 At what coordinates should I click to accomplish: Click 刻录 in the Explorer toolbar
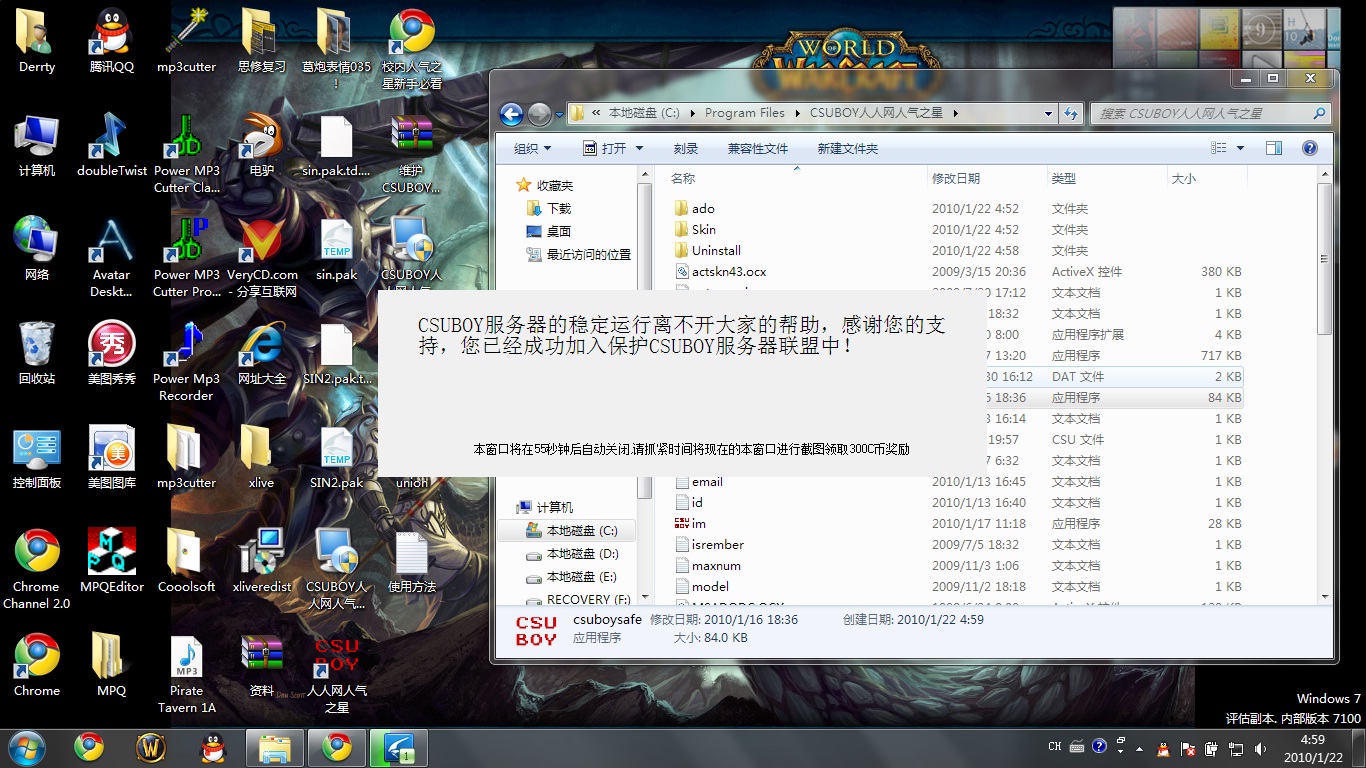(685, 148)
